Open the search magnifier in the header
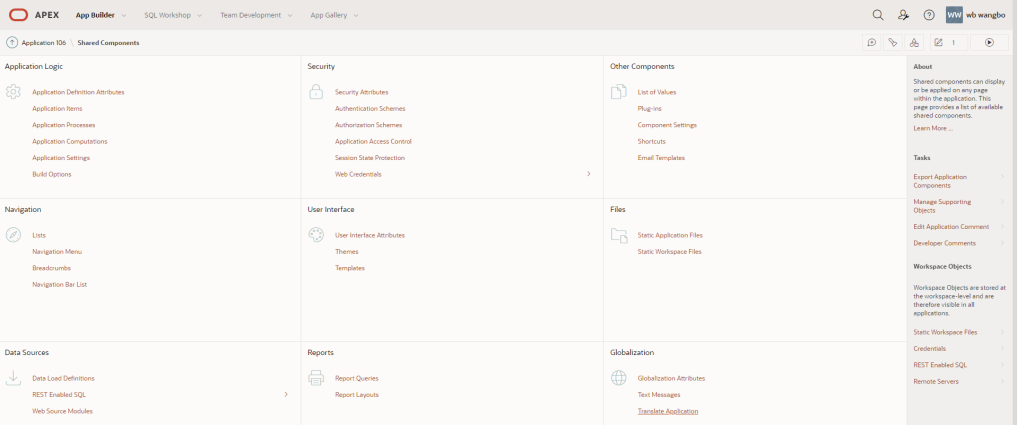This screenshot has height=425, width=1017. pos(878,15)
